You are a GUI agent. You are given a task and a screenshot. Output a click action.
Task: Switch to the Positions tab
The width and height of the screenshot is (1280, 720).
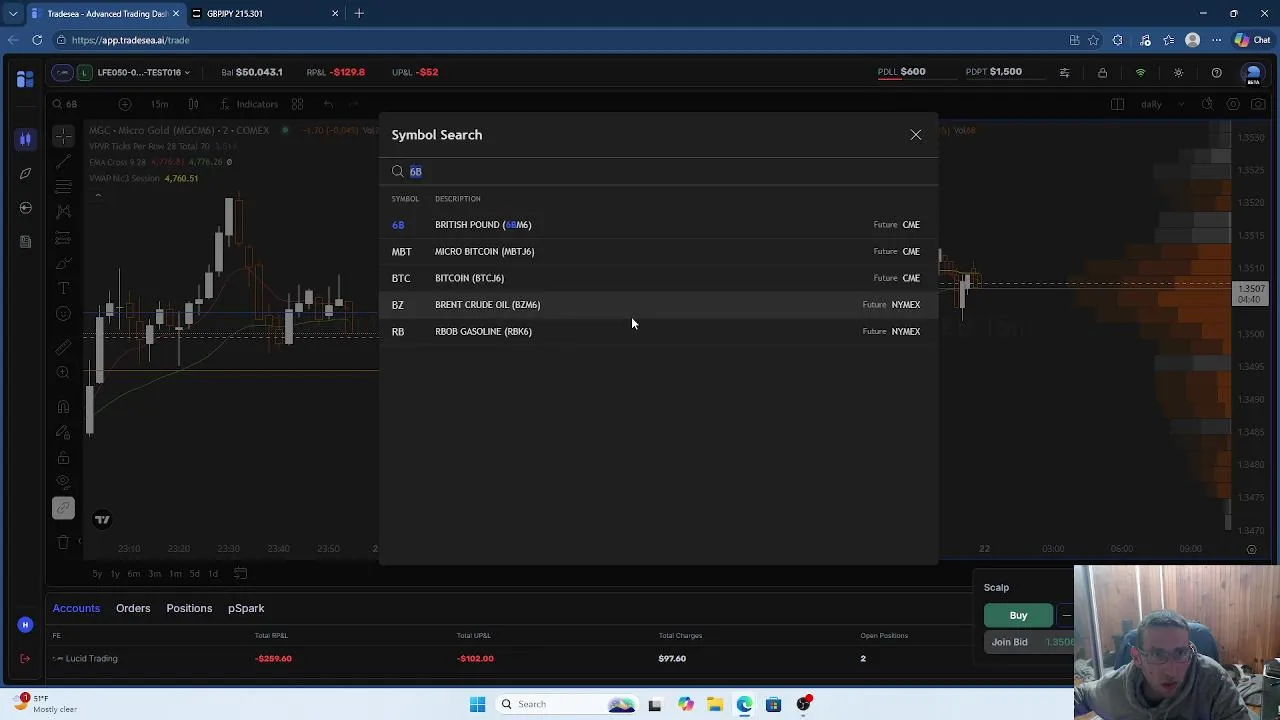click(189, 608)
